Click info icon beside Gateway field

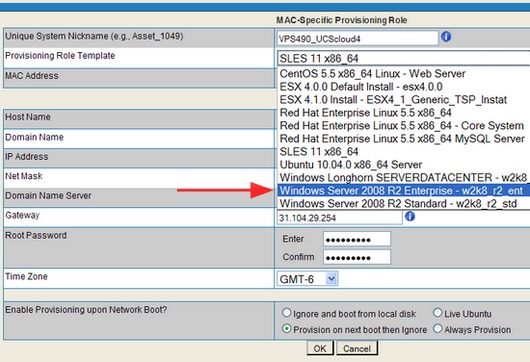click(410, 216)
